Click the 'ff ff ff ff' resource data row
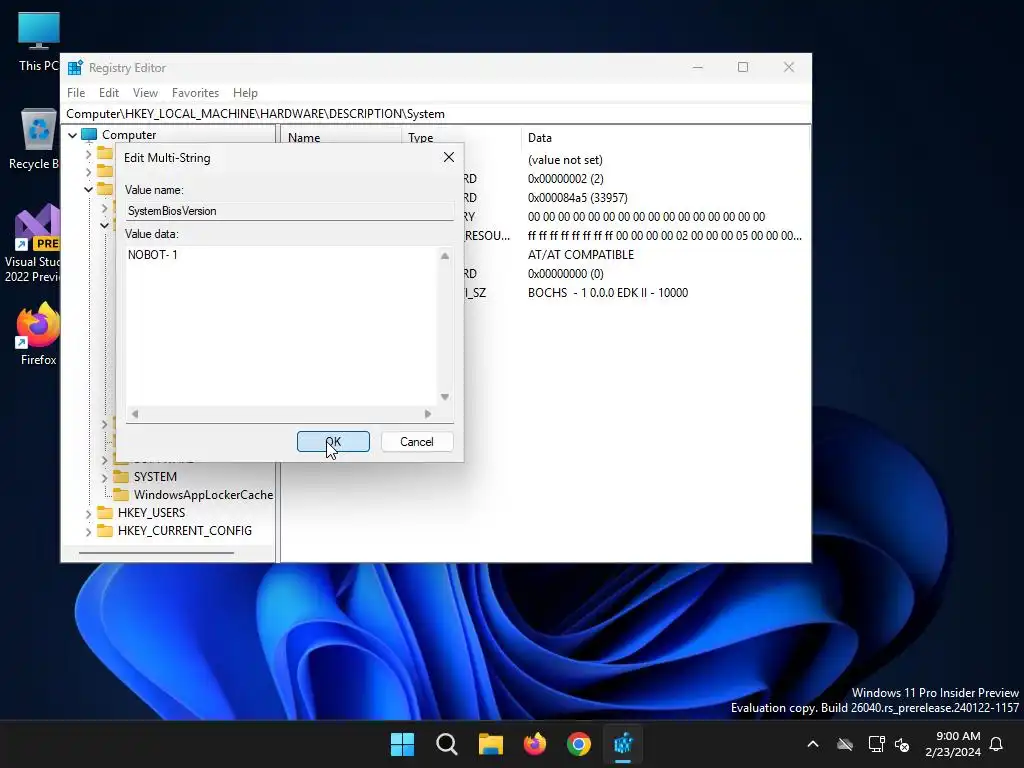 [x=664, y=236]
